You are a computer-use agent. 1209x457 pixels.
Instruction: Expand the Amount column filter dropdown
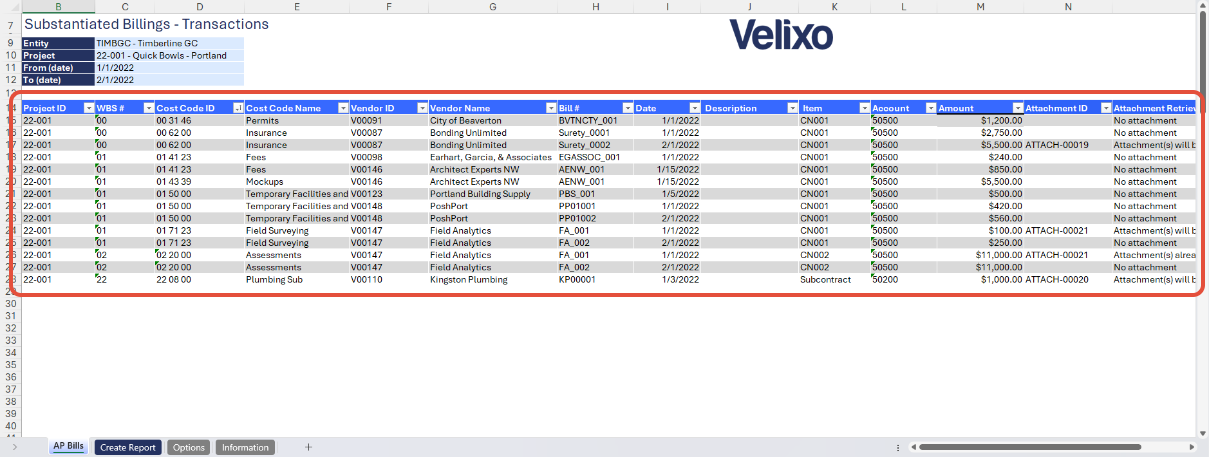1017,108
